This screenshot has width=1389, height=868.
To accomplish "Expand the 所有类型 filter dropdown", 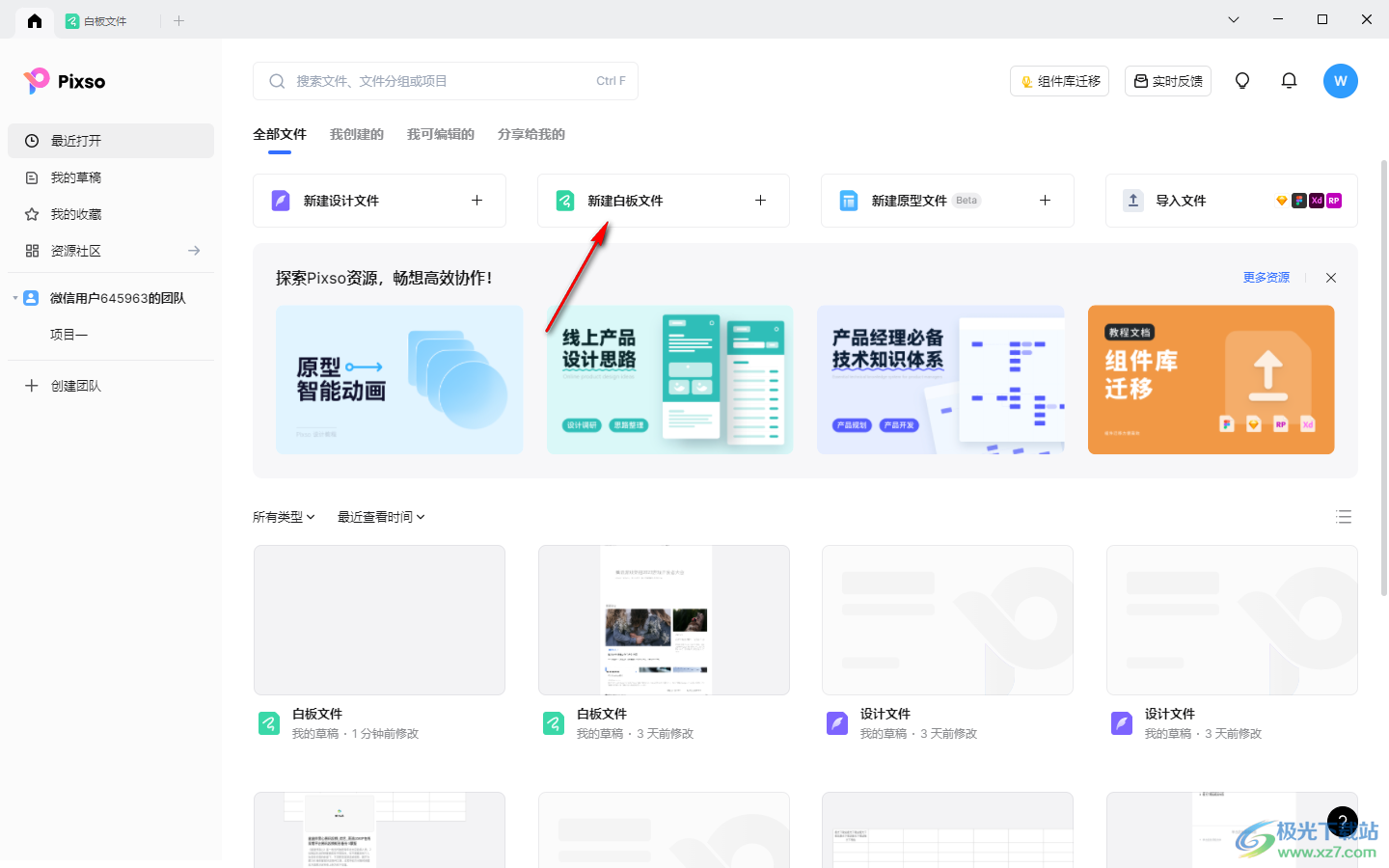I will click(284, 517).
